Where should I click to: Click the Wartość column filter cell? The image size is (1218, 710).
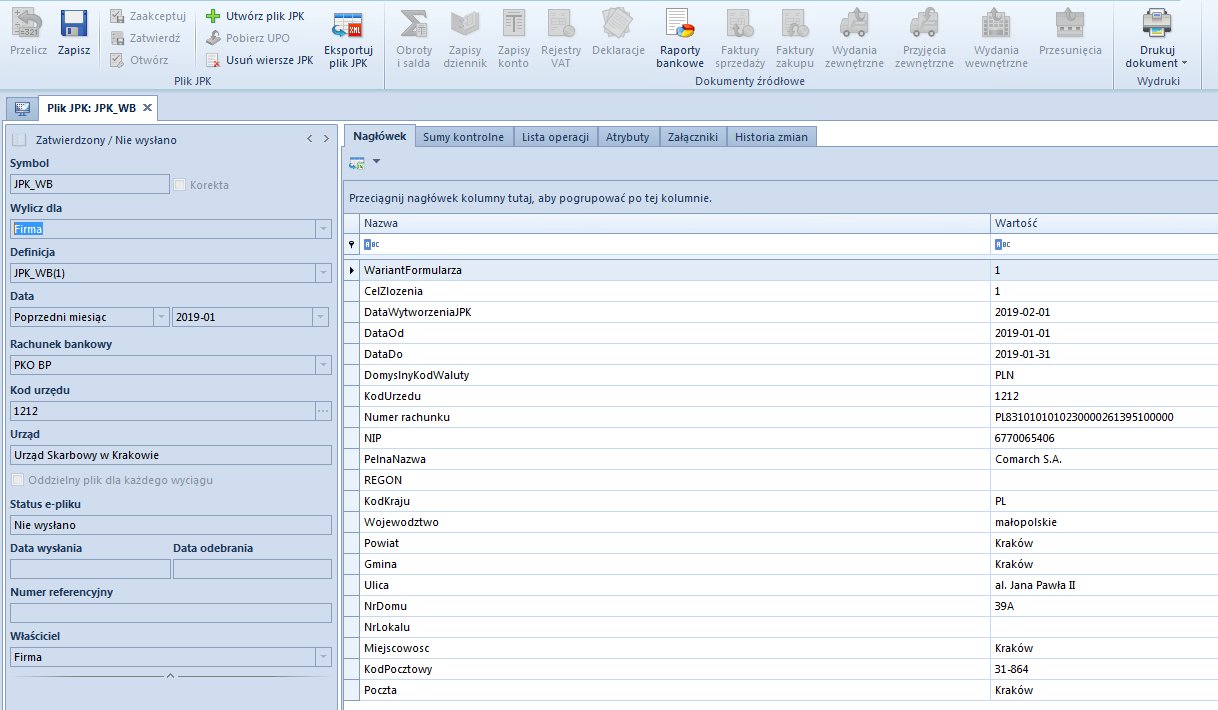click(x=1104, y=244)
